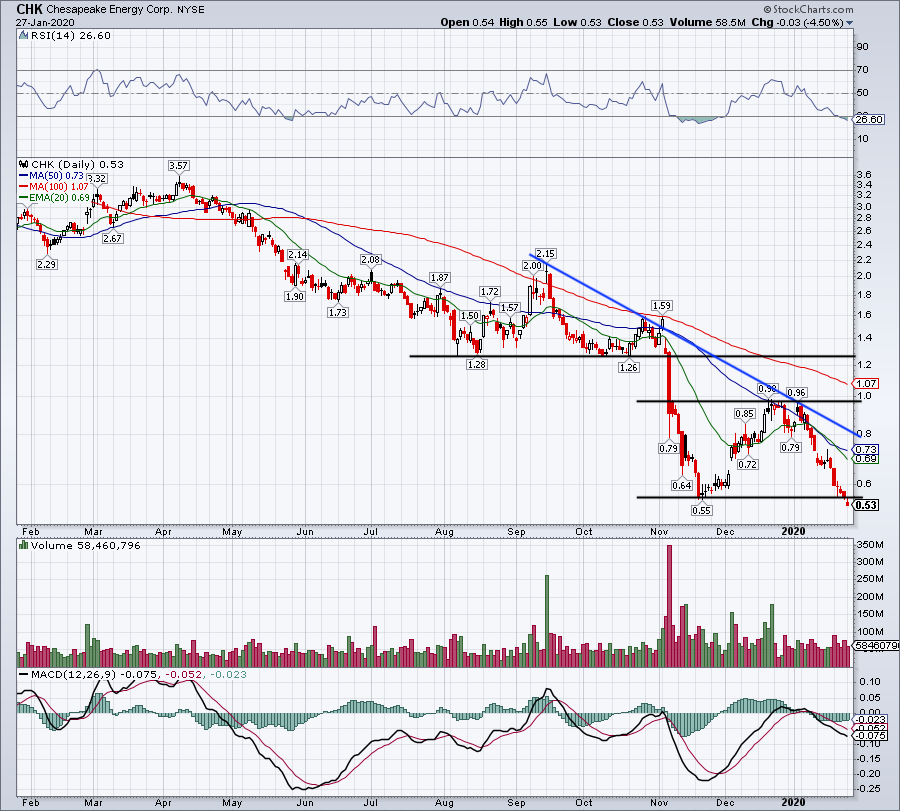Click the Volume 58.5M value in header
The width and height of the screenshot is (900, 811).
point(707,22)
